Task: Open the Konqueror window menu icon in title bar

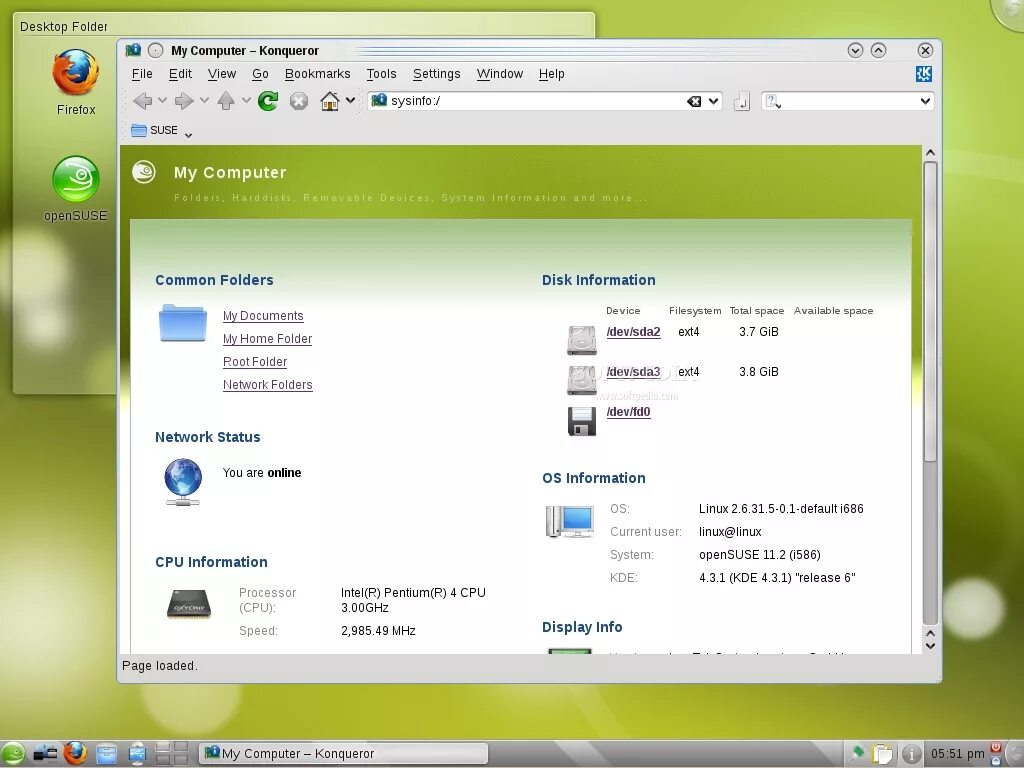Action: (x=133, y=50)
